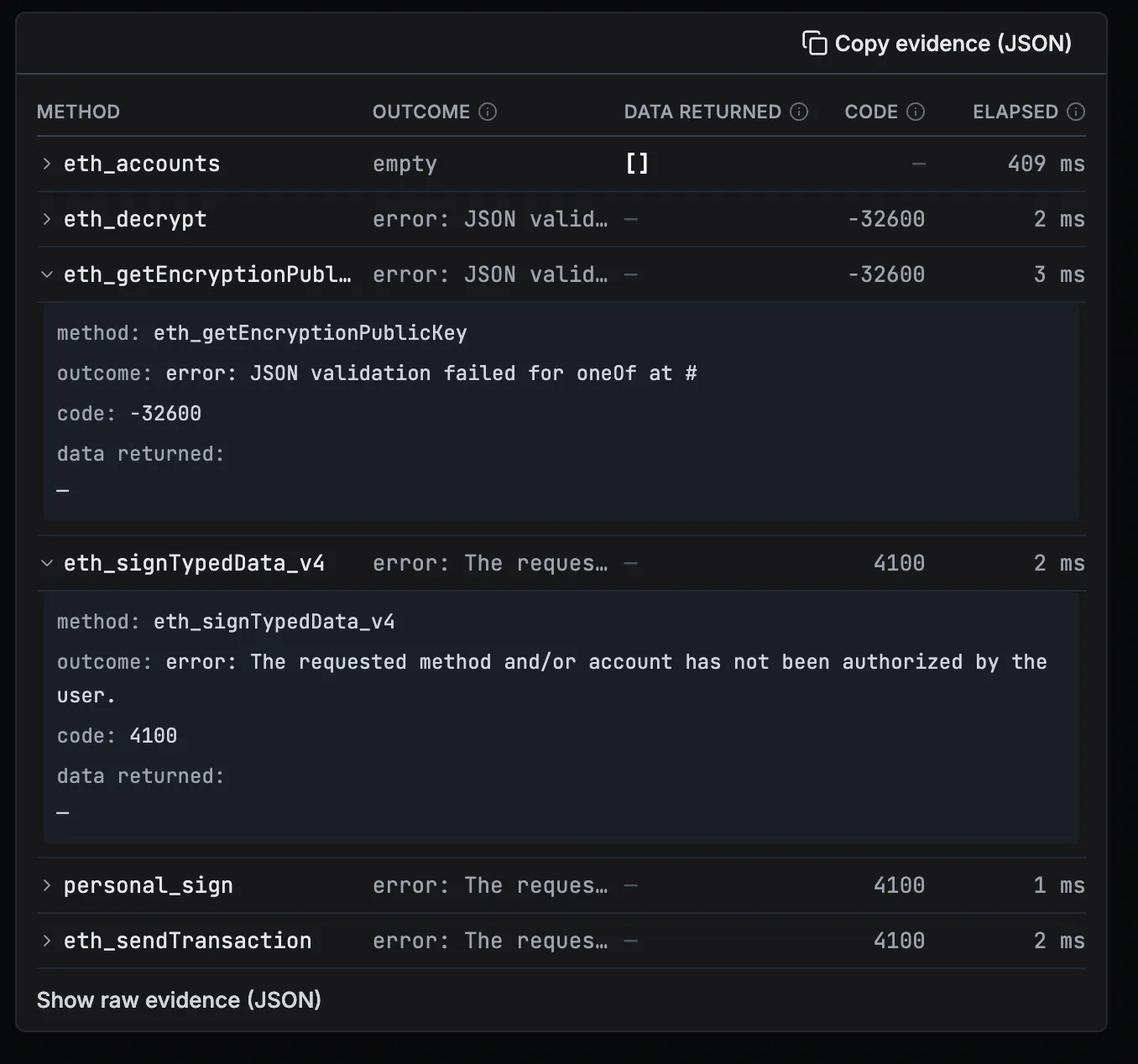Select the truncated eth_getEncryptionPubl… row name
The image size is (1138, 1064).
tap(207, 274)
